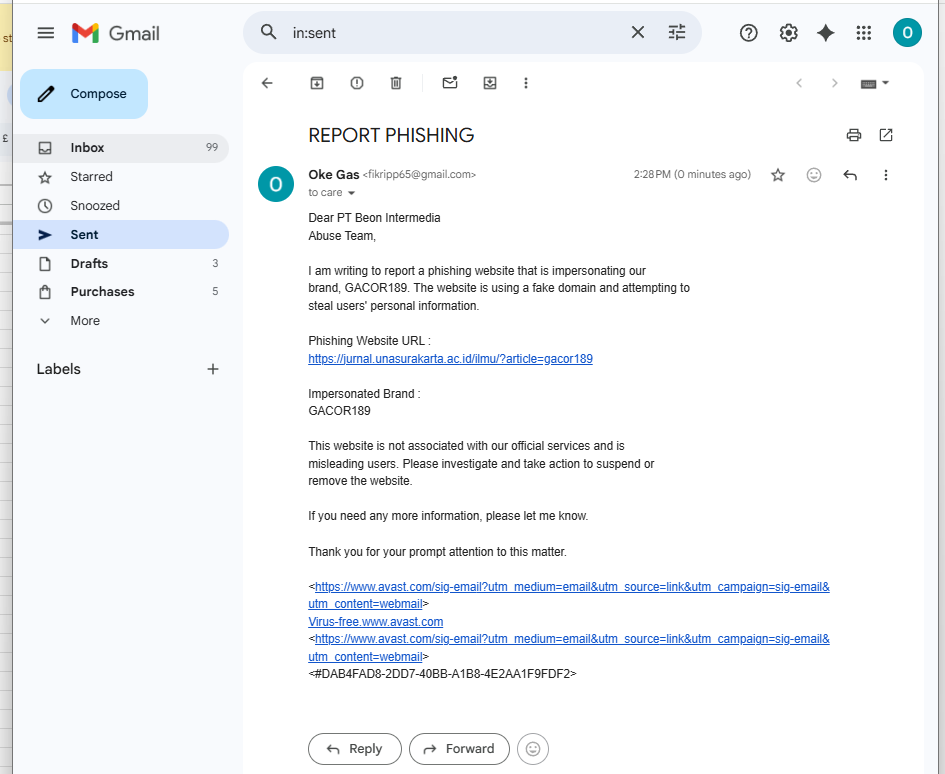Delete the email with the trash icon
The height and width of the screenshot is (774, 945).
[396, 83]
